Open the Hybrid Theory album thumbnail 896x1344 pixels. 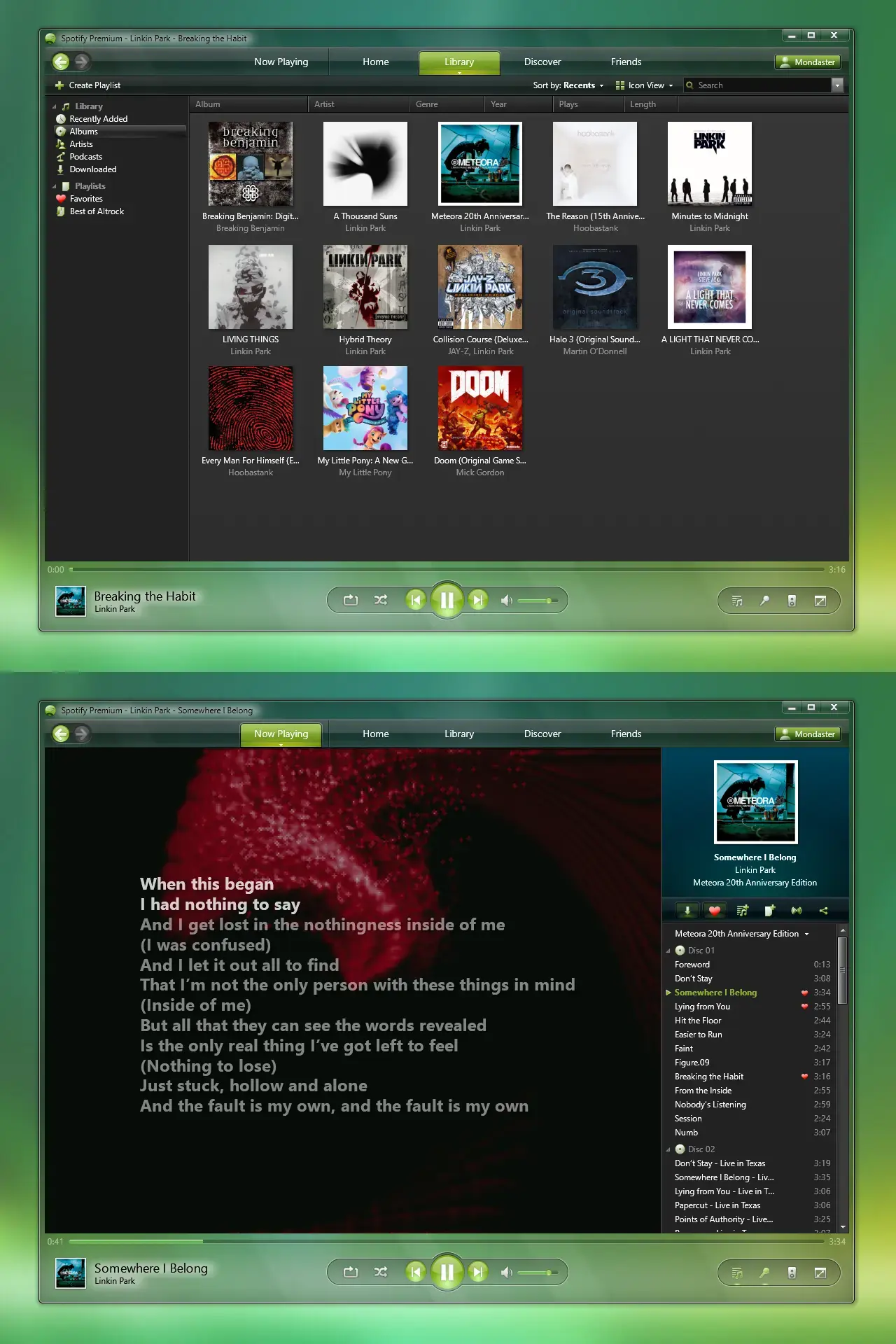pyautogui.click(x=365, y=287)
